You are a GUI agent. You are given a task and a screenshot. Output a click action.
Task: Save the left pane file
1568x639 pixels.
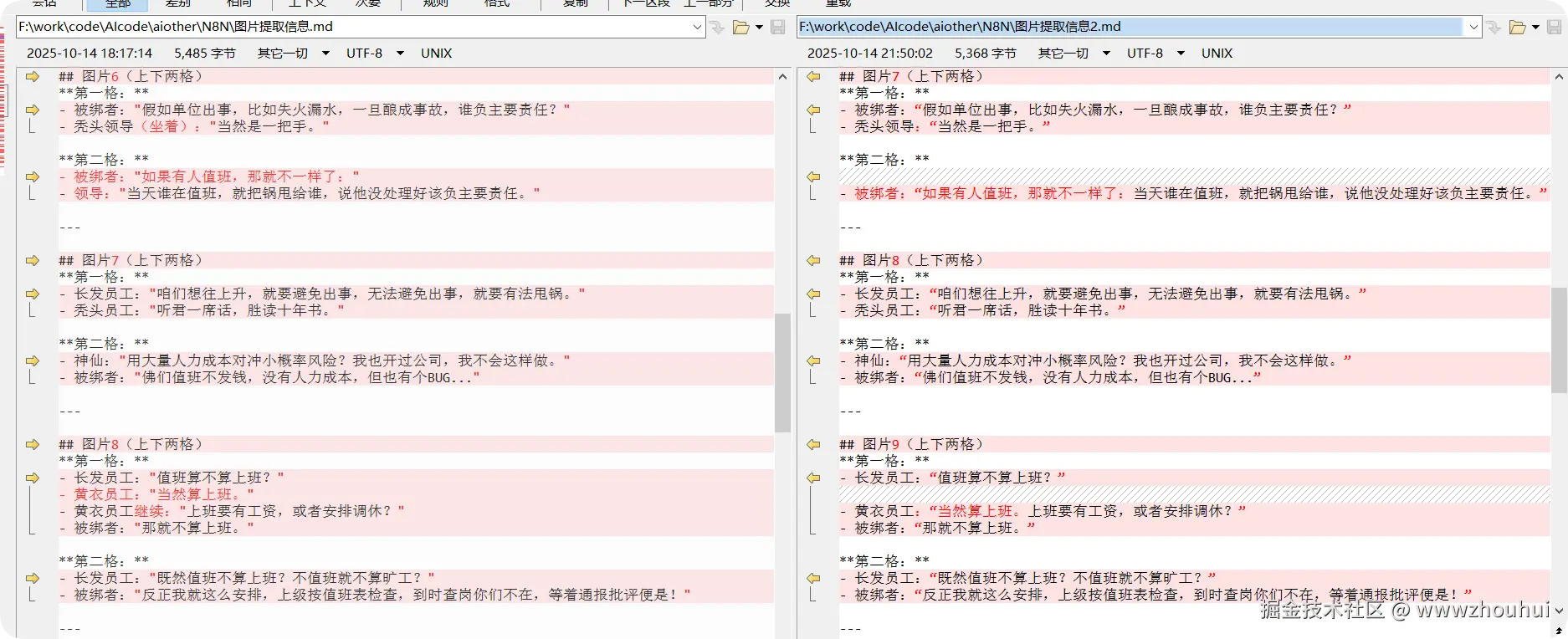click(x=778, y=28)
